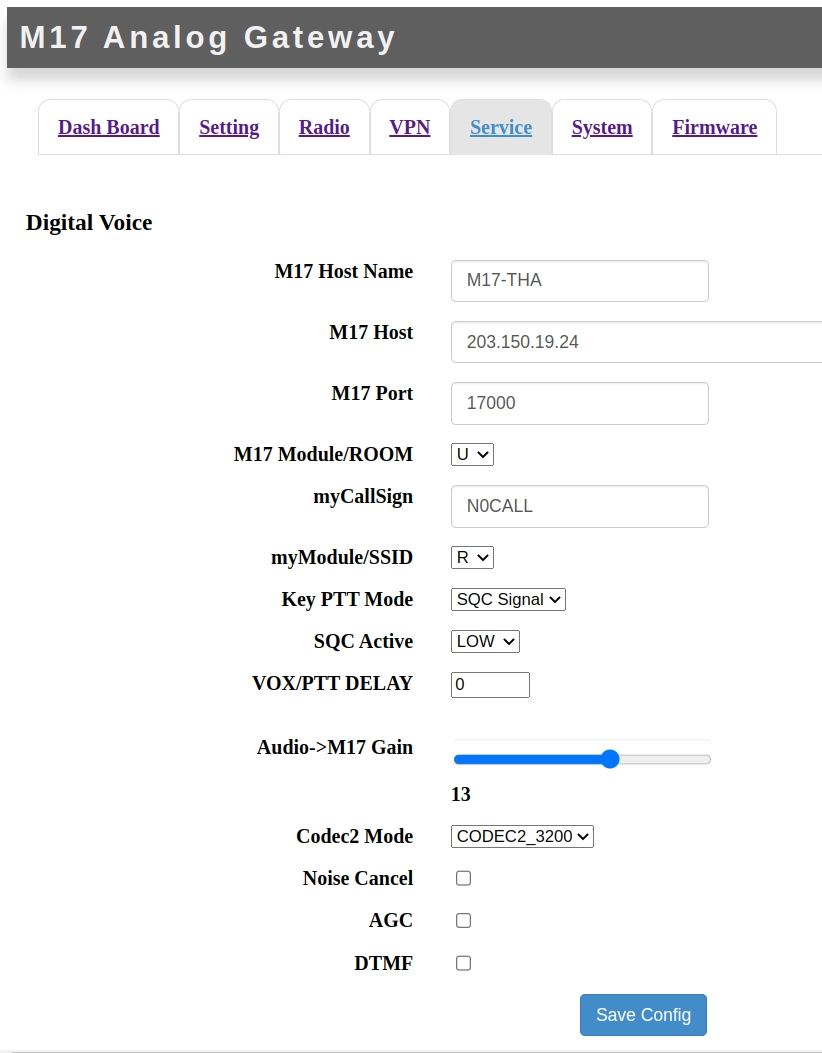This screenshot has width=822, height=1053.
Task: Select the Service tab
Action: click(x=501, y=128)
